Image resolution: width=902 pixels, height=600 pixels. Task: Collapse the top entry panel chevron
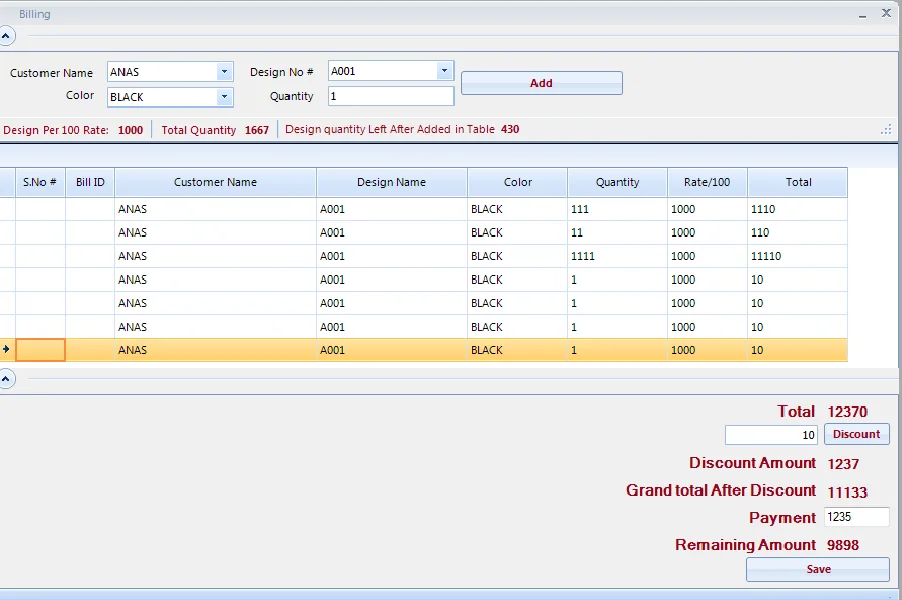tap(6, 36)
